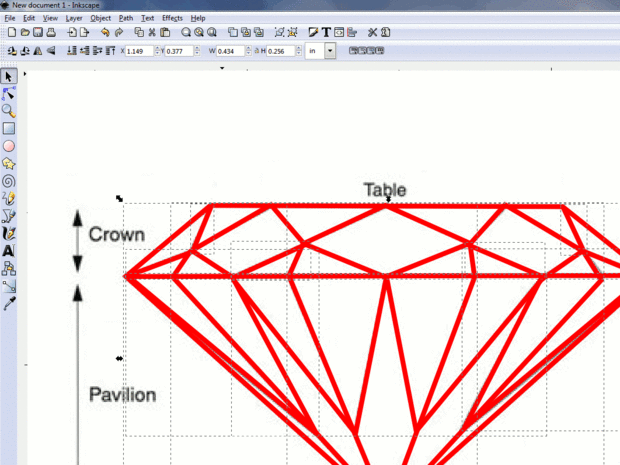Click the Y coordinate input field

pyautogui.click(x=179, y=51)
